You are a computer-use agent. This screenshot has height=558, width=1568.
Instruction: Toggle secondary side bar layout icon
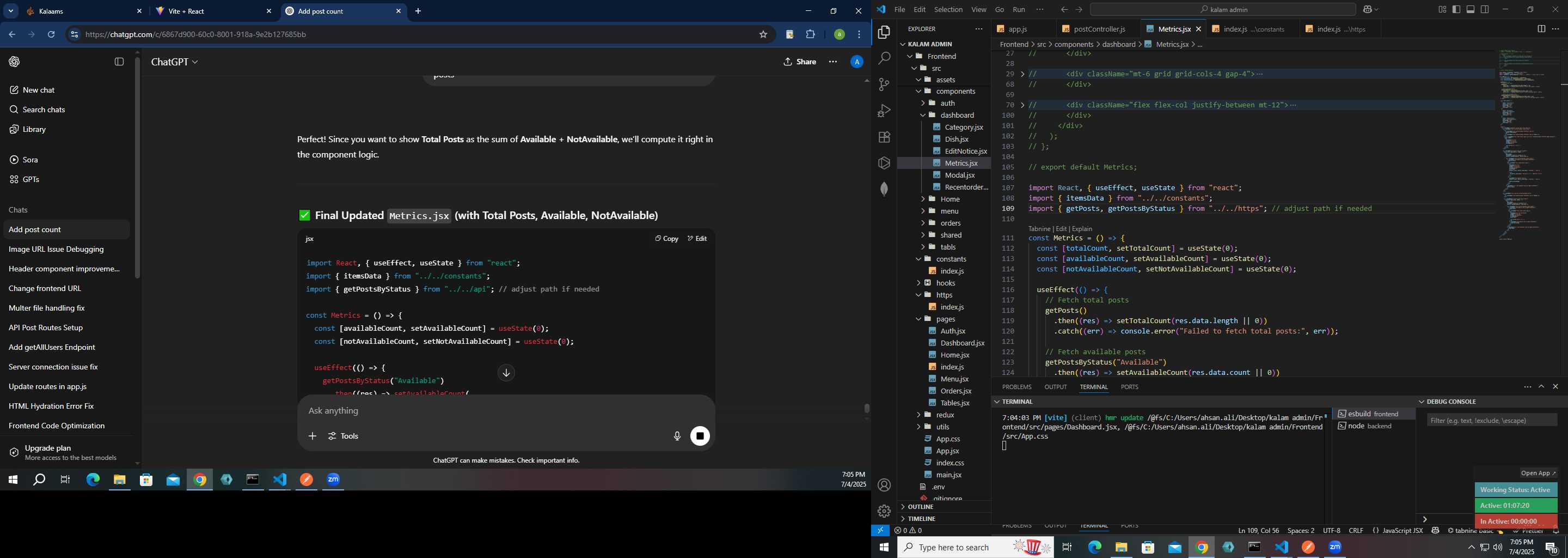point(1485,10)
